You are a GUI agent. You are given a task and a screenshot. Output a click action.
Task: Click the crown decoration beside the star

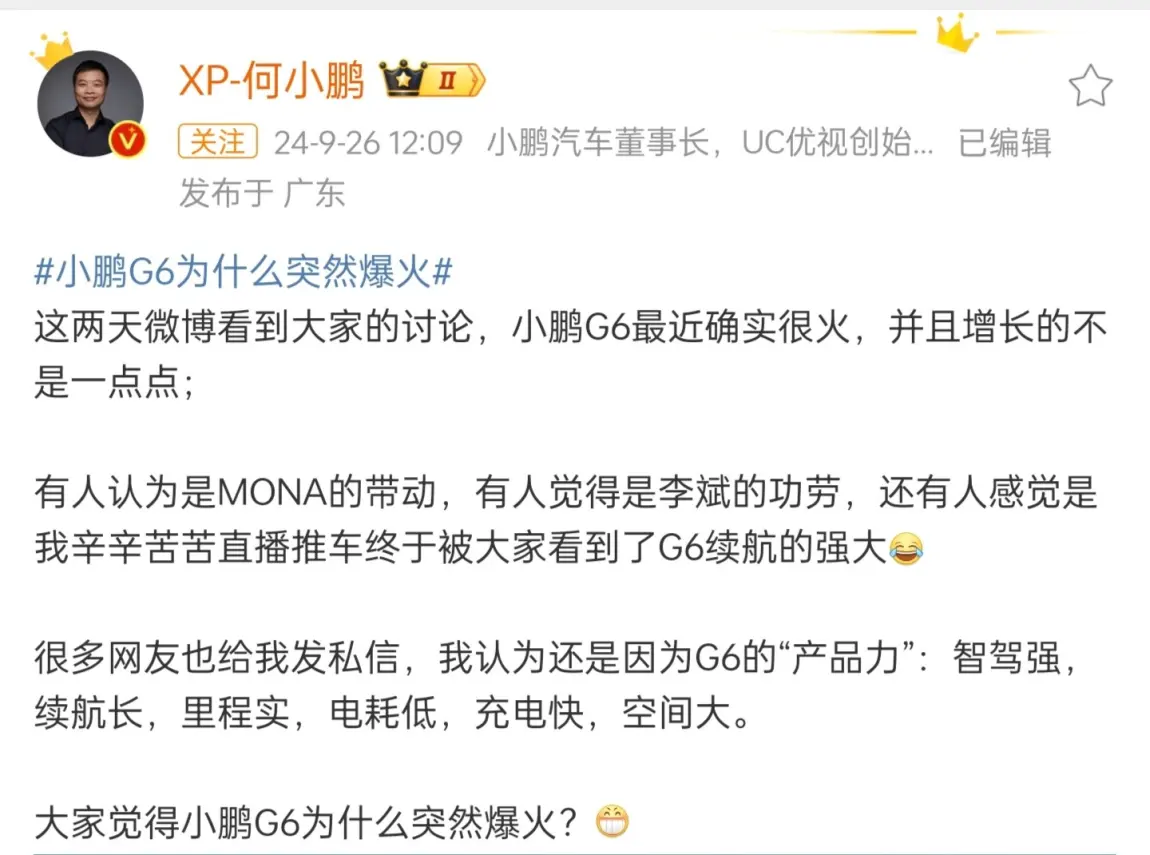click(x=956, y=32)
